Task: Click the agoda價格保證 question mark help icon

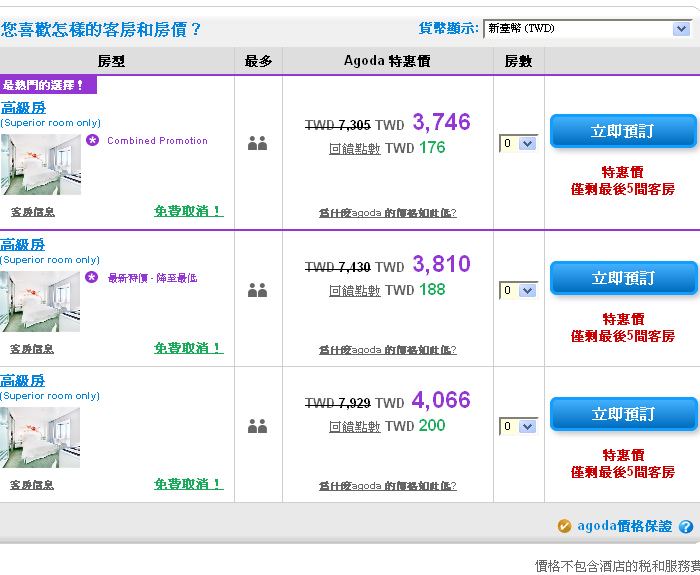Action: coord(686,527)
